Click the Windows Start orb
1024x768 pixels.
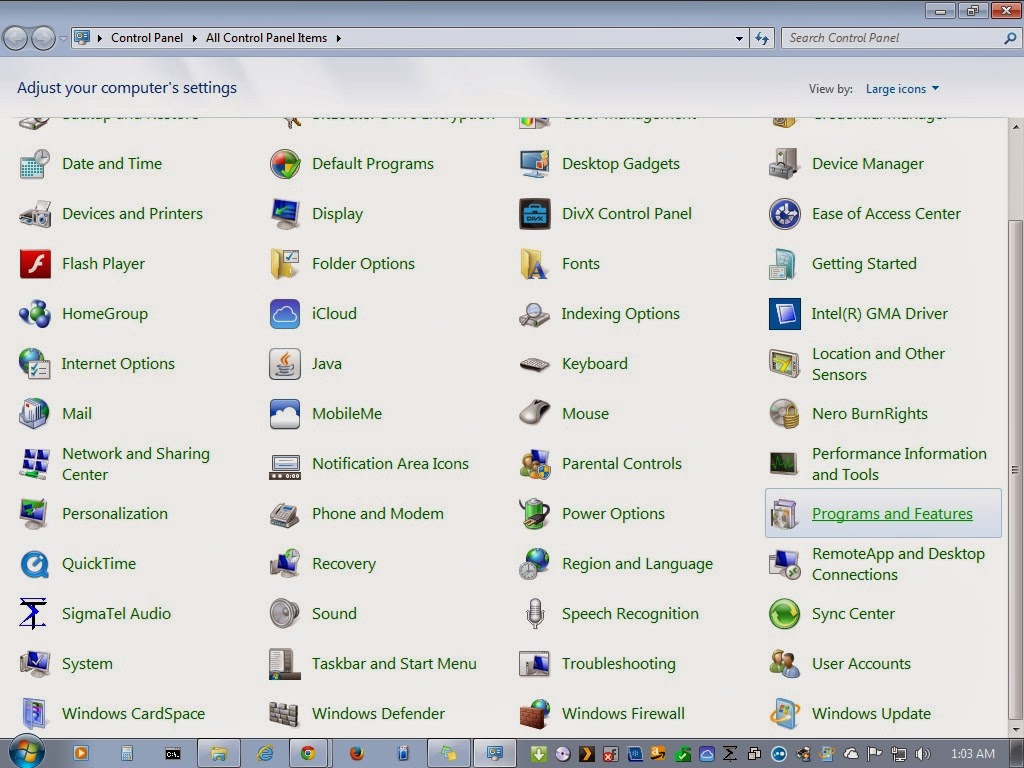(26, 752)
